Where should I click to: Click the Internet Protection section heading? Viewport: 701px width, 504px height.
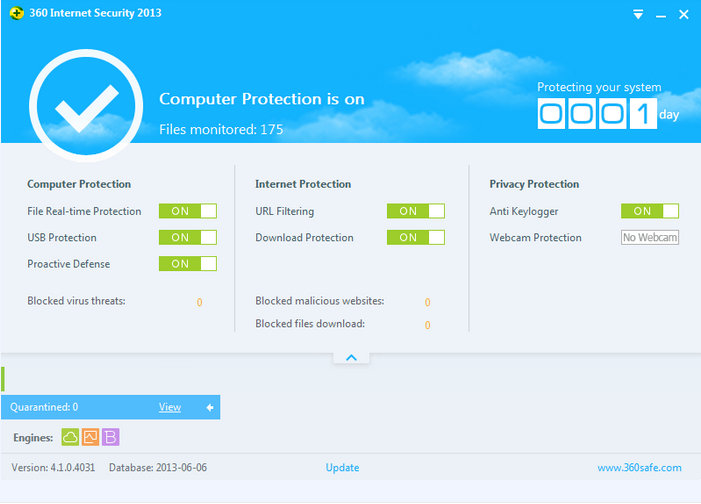pyautogui.click(x=303, y=184)
